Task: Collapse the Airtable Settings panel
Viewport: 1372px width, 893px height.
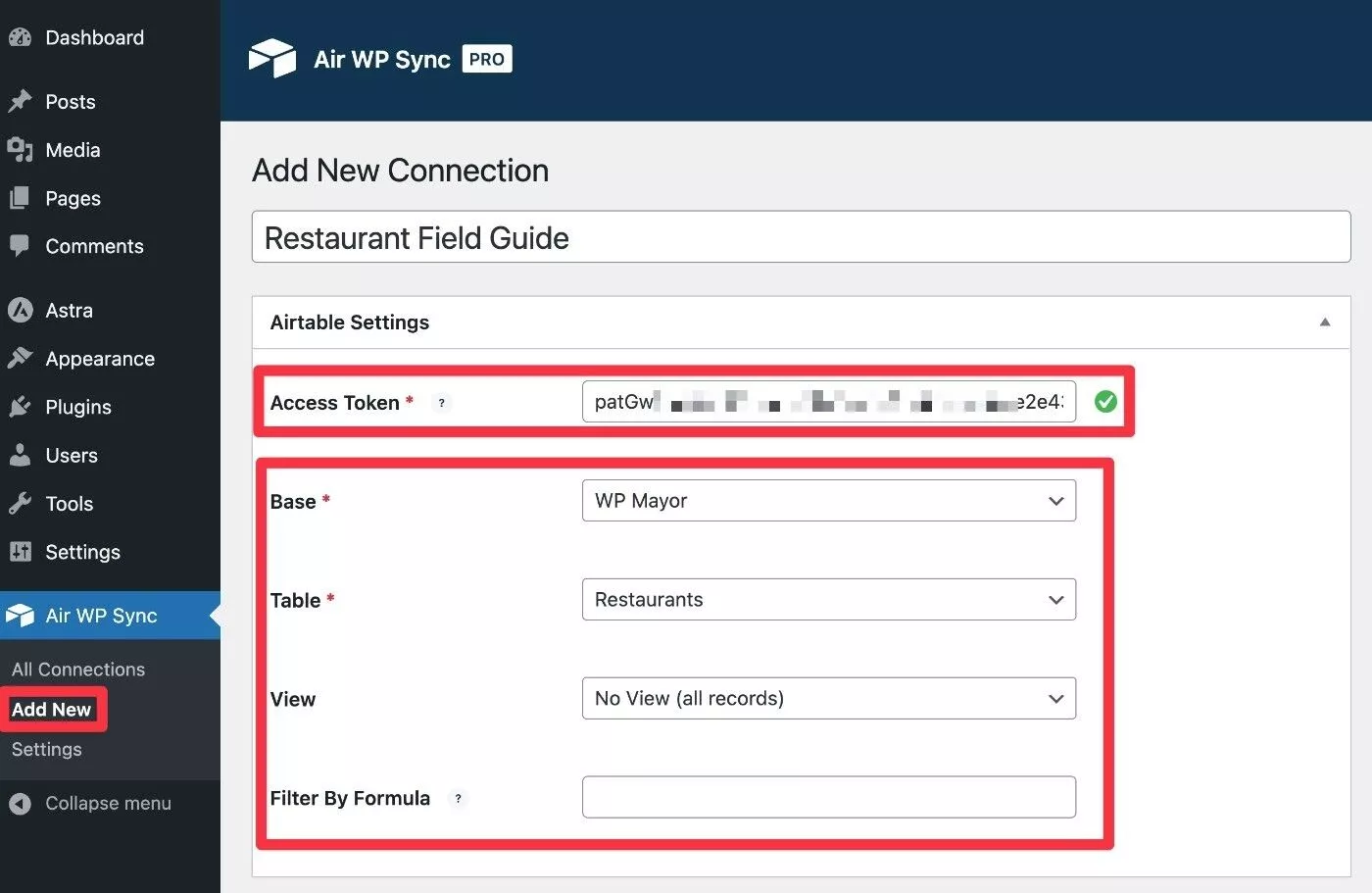Action: (1325, 322)
